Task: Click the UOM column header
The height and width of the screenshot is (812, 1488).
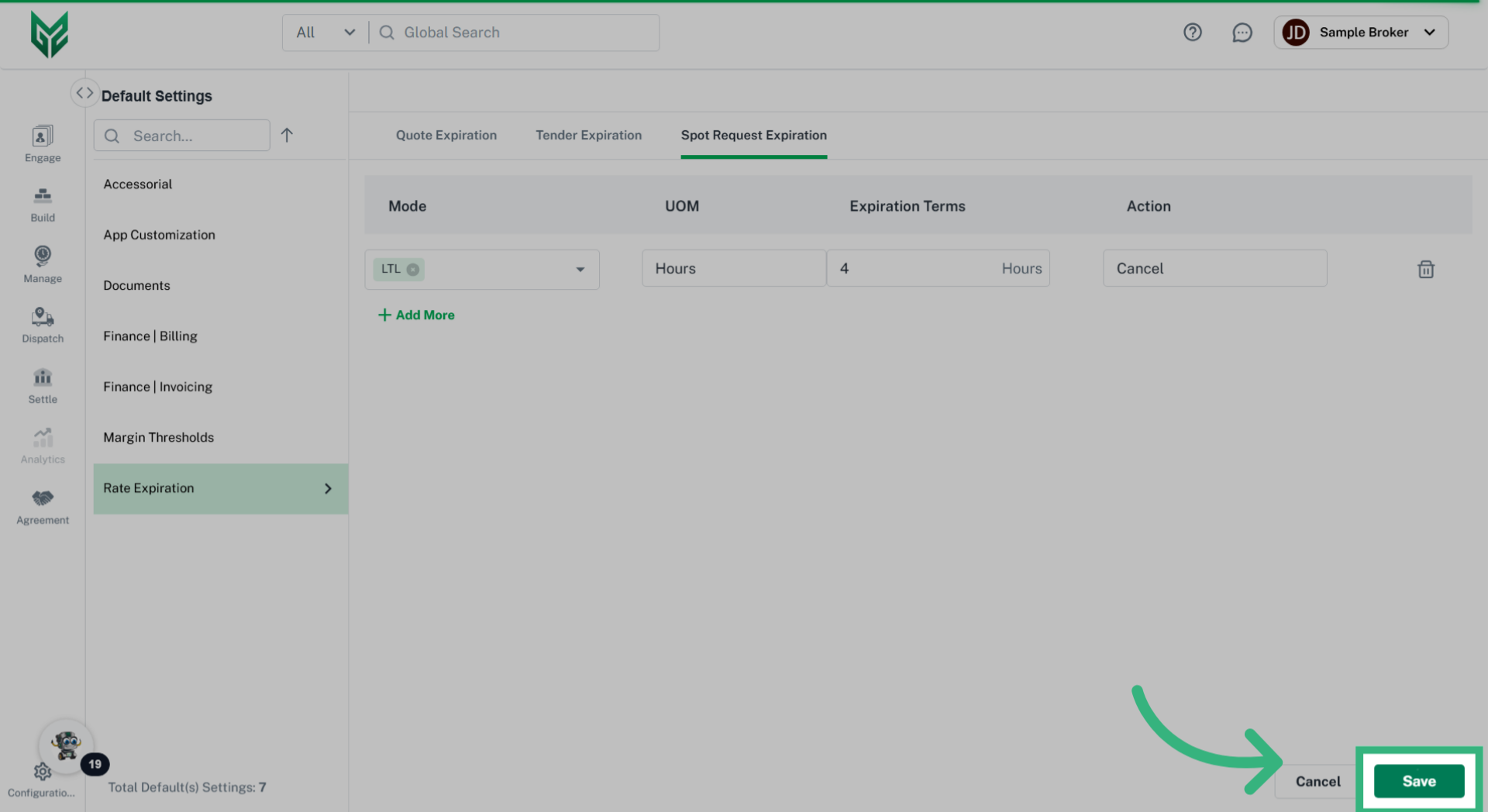Action: coord(682,206)
